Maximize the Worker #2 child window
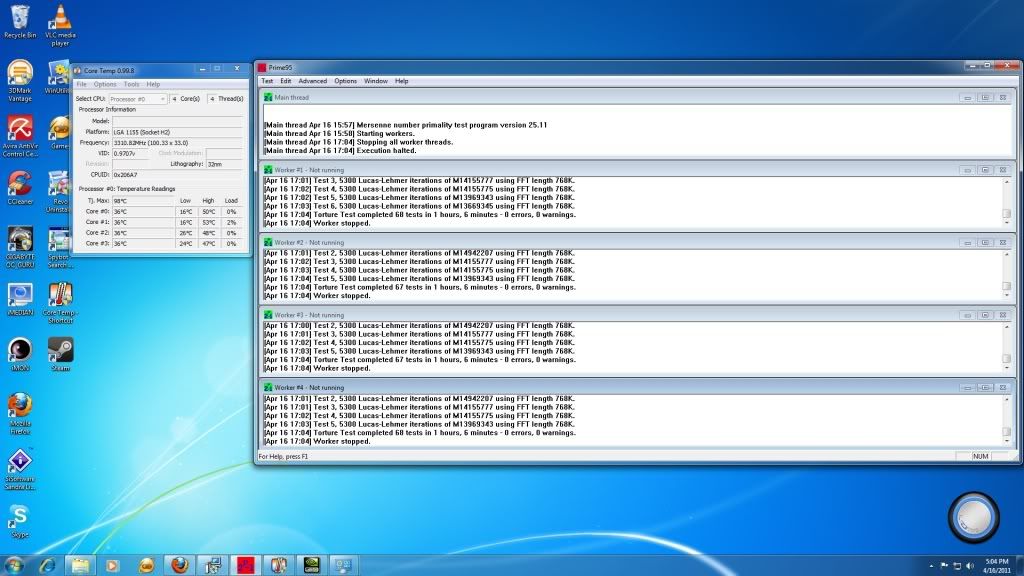The image size is (1024, 576). (x=985, y=242)
